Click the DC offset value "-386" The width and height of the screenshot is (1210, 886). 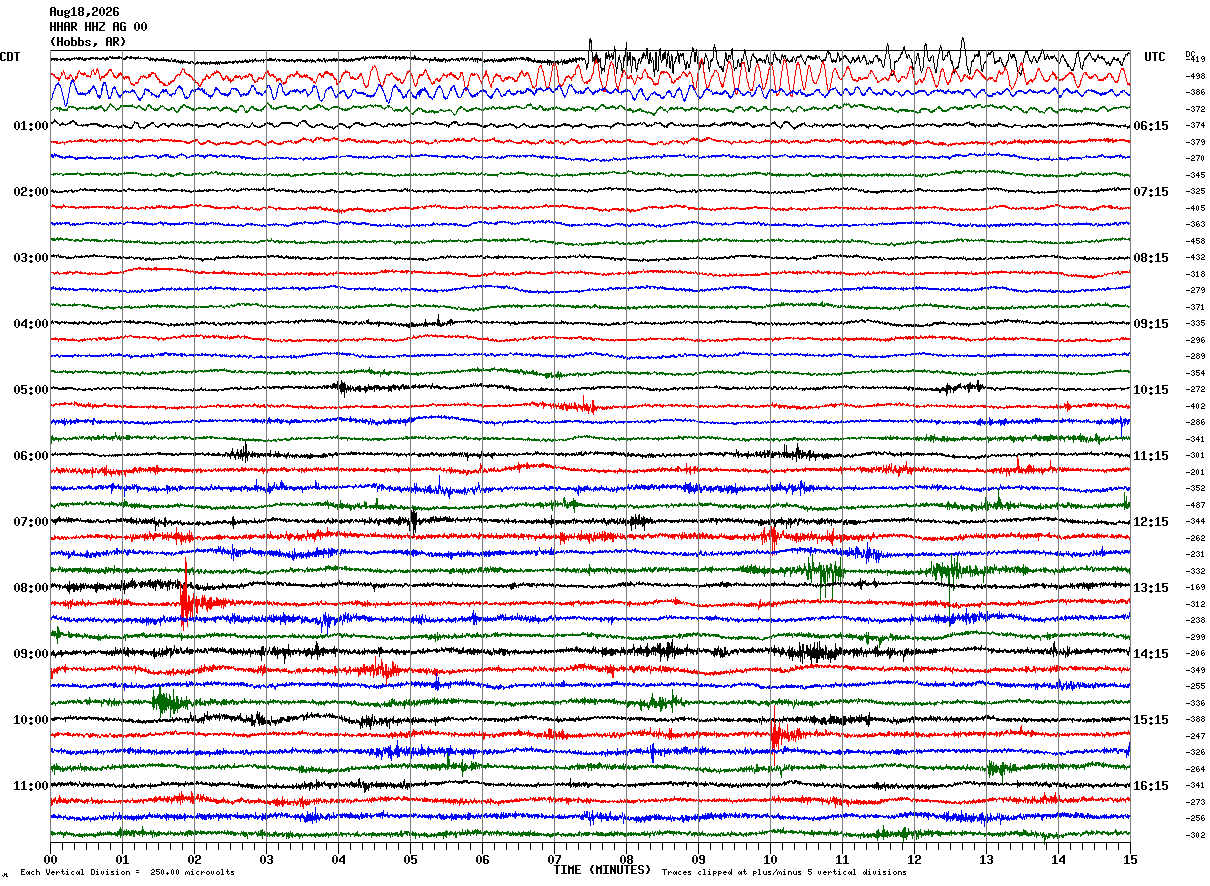1195,92
